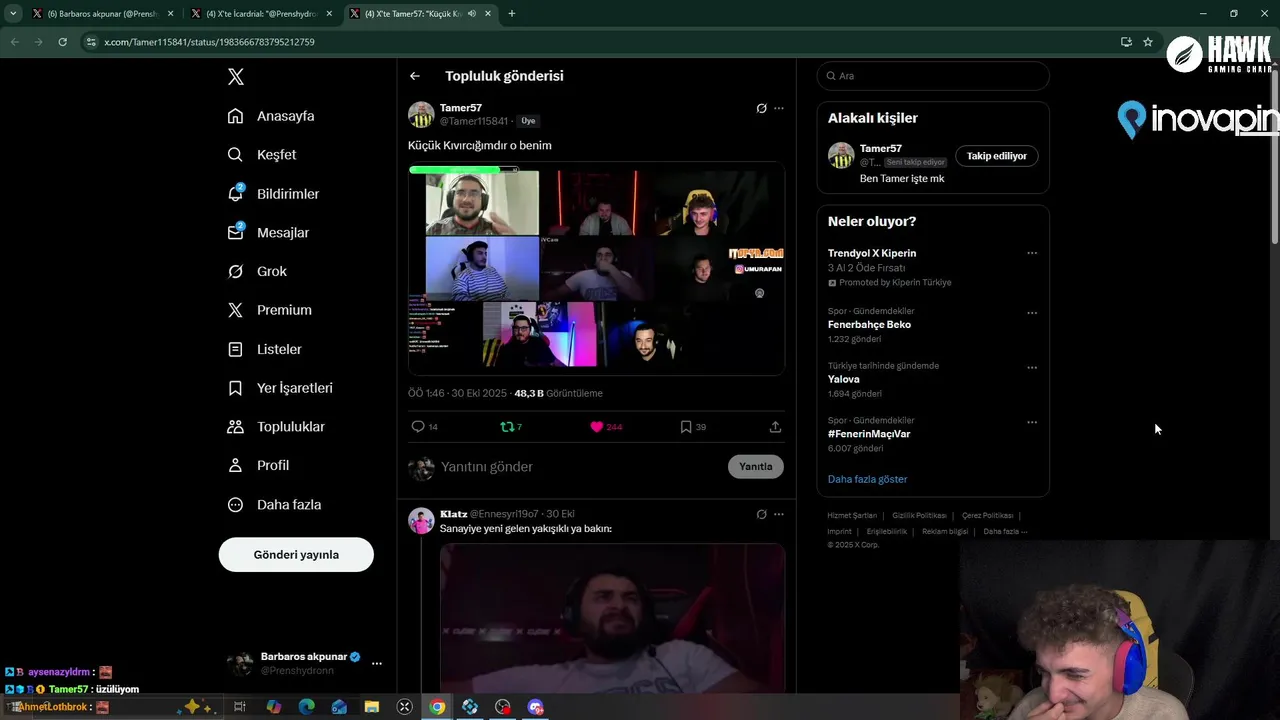Open Grok from the sidebar

(x=257, y=271)
